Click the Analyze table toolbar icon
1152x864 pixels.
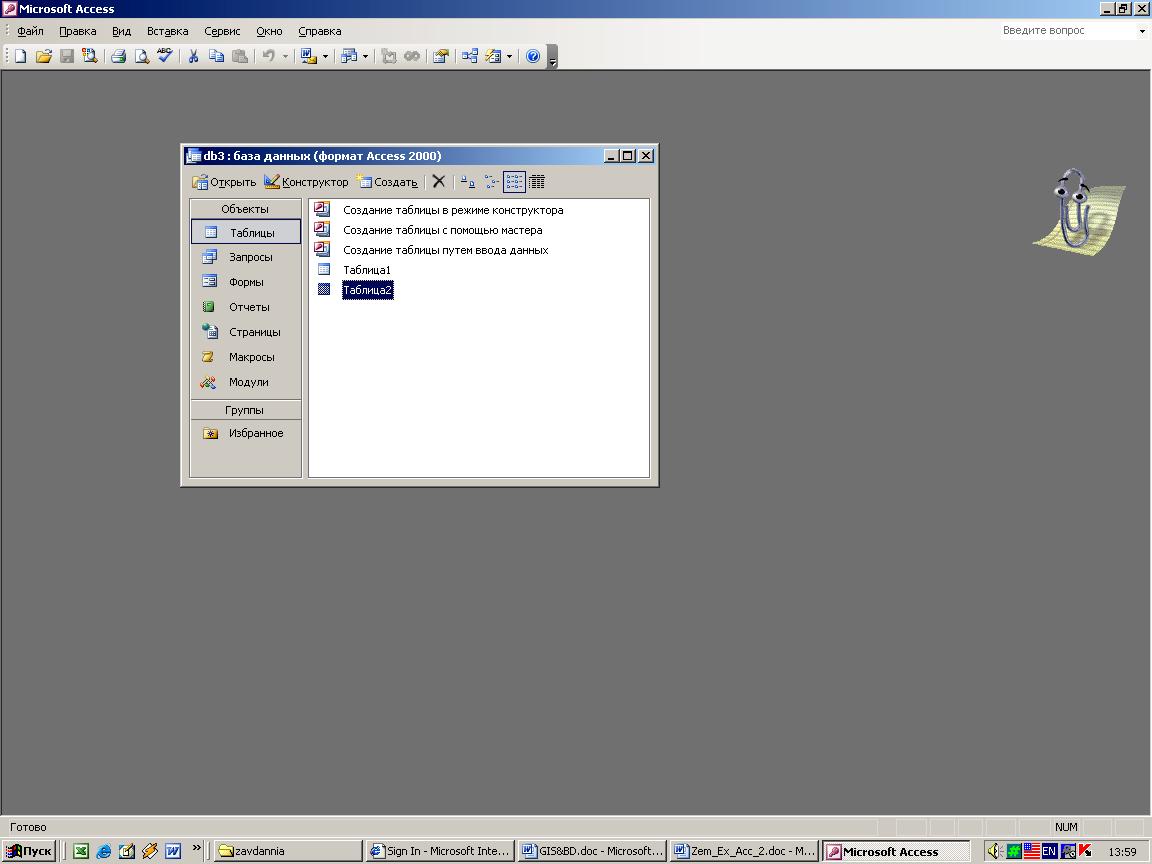[349, 56]
